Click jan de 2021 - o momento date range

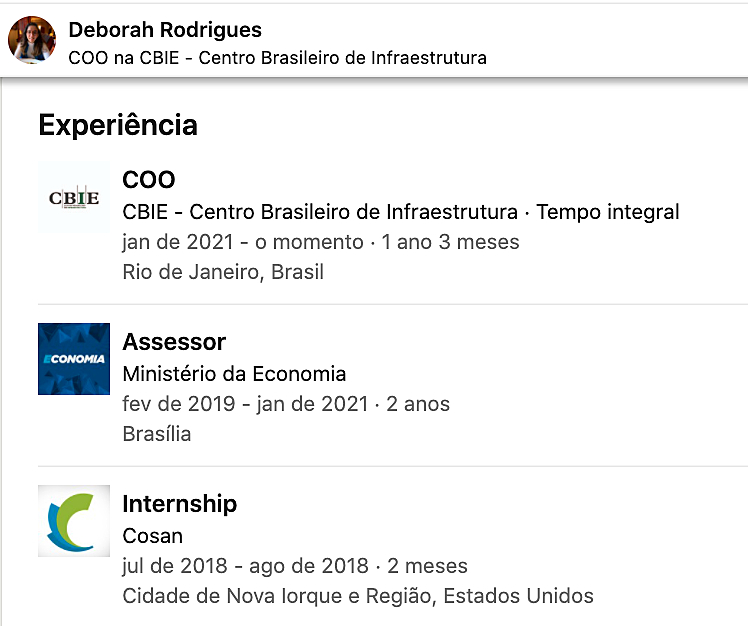point(243,242)
